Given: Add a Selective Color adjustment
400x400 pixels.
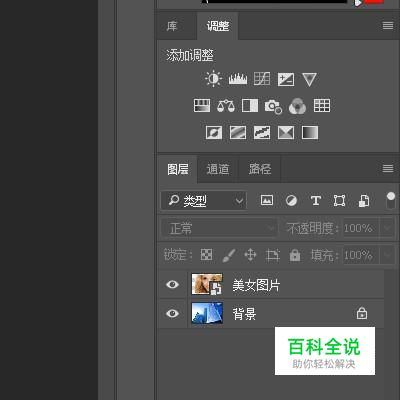Looking at the screenshot, I should pos(286,133).
